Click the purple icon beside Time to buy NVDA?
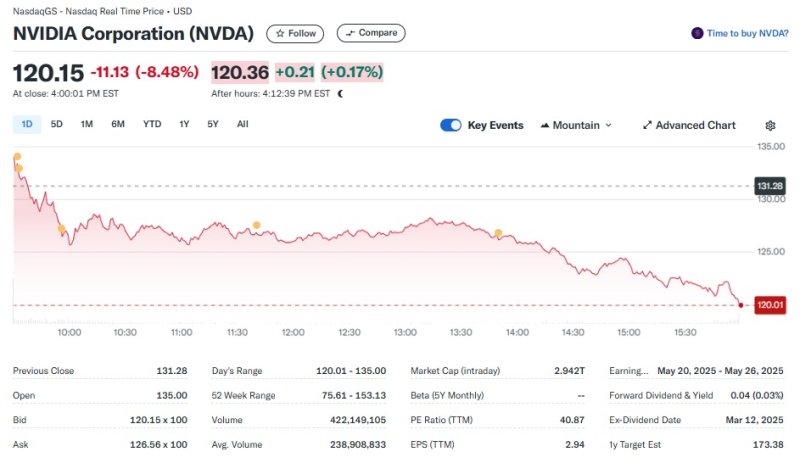This screenshot has width=800, height=463. point(697,34)
